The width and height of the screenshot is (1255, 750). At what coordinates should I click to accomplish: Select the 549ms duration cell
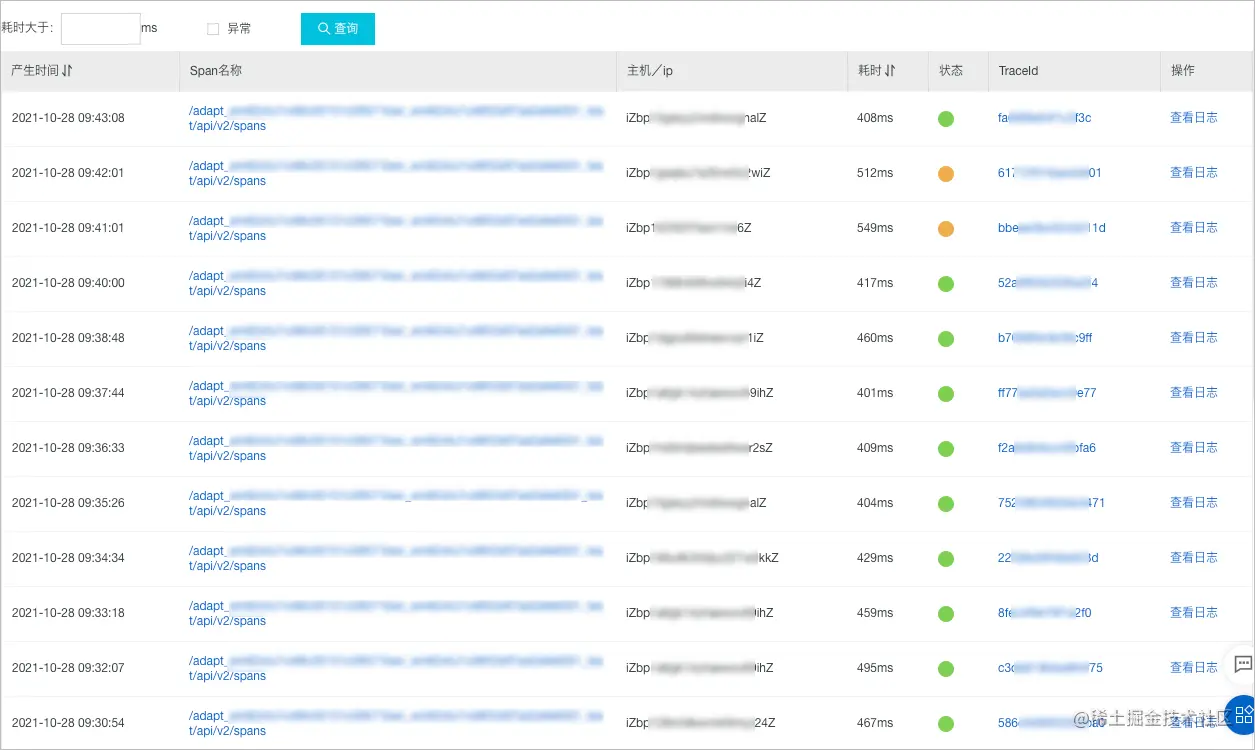[875, 228]
